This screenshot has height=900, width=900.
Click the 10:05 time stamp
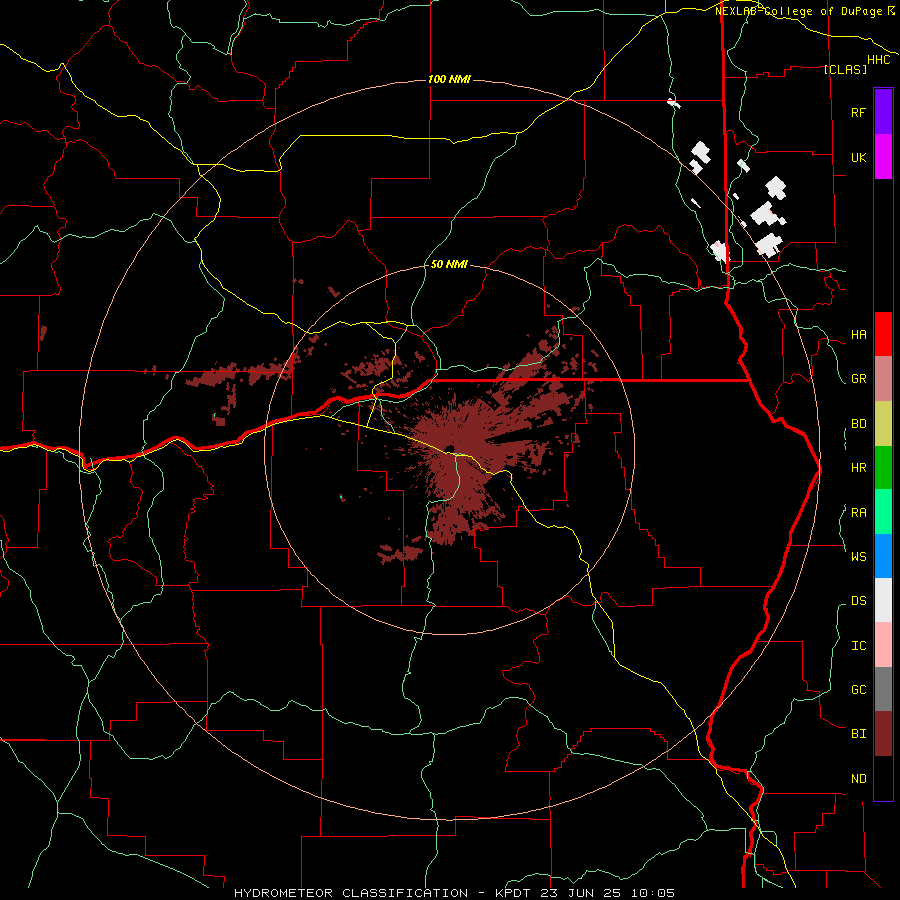[x=653, y=893]
